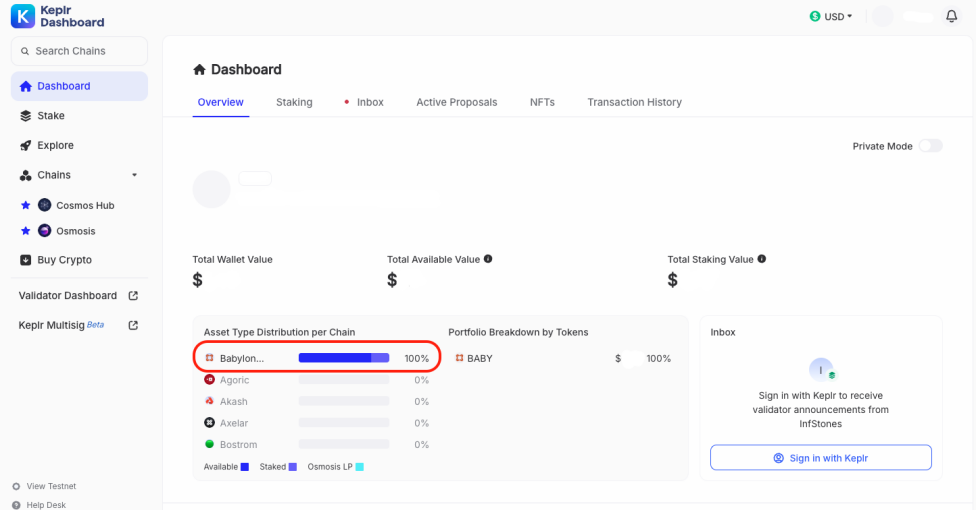Click the Axelar row label
The image size is (976, 510).
(234, 423)
